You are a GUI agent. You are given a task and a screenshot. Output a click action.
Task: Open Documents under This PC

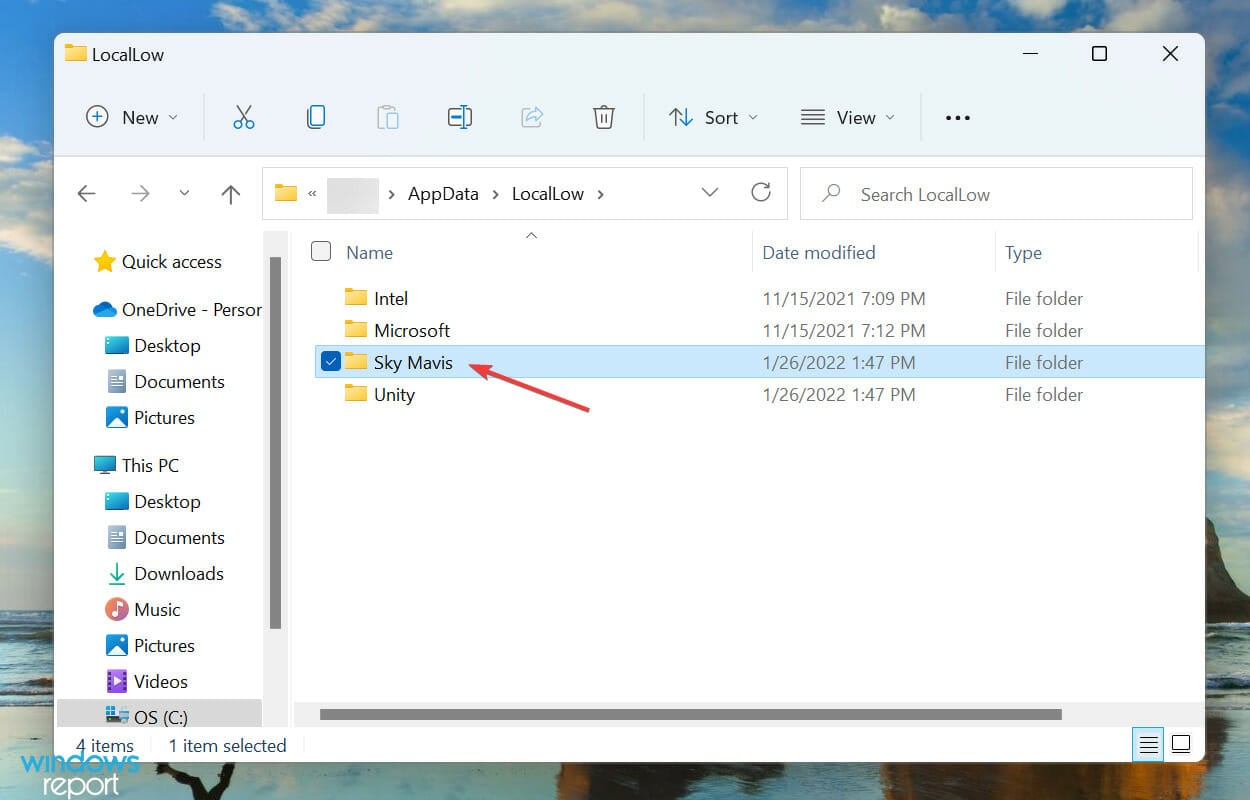coord(165,538)
